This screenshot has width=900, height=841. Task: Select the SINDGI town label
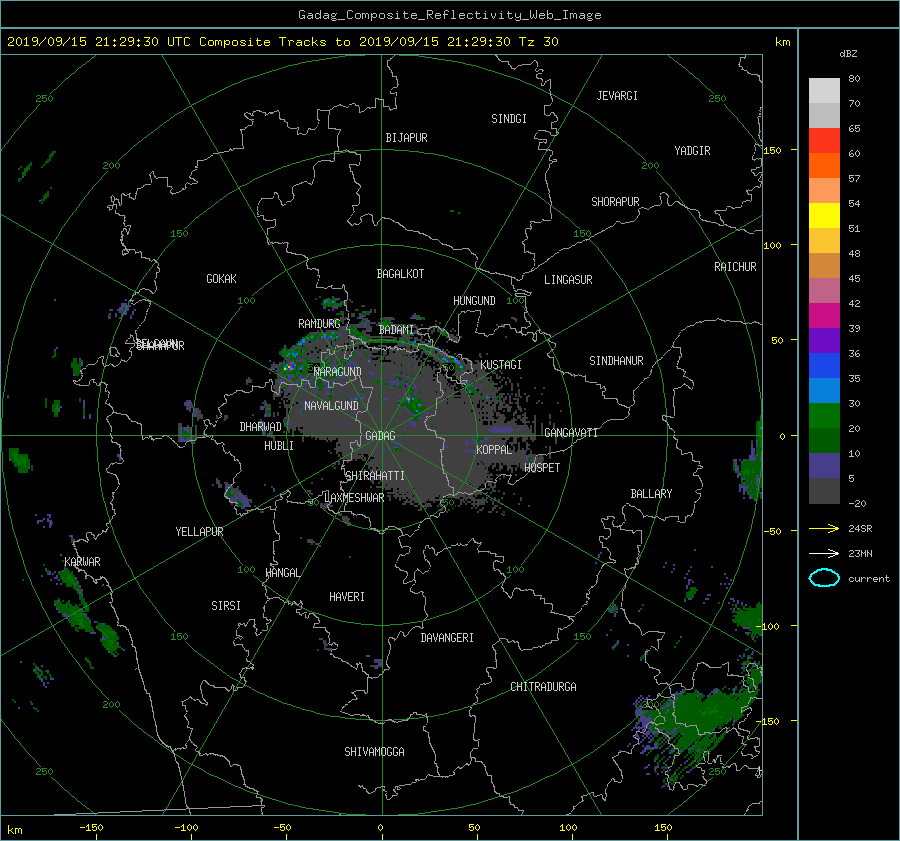coord(509,119)
